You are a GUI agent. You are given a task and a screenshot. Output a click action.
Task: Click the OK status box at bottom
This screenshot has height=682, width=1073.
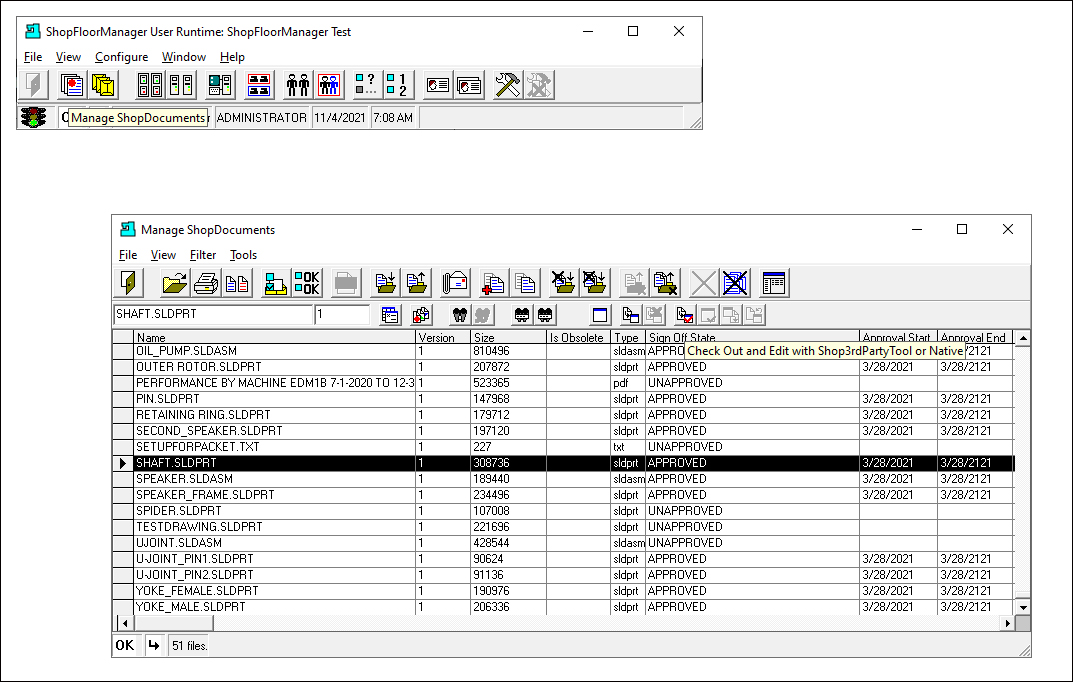125,645
